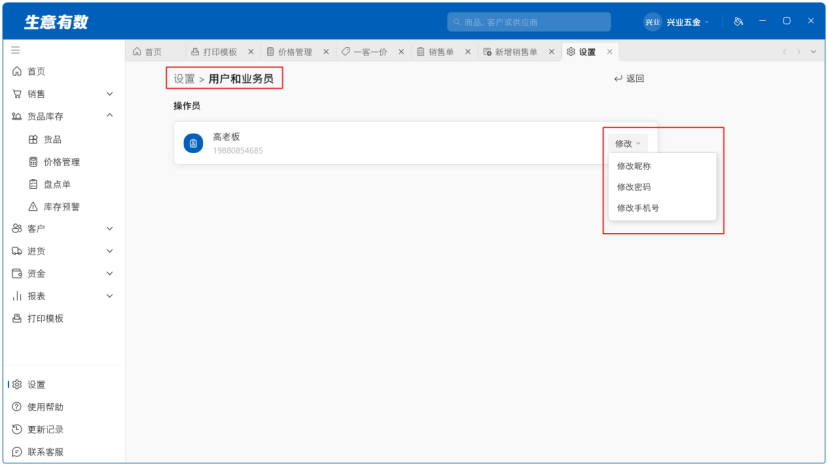Screen dimensions: 828x466
Task: Close the 价格管理 tab
Action: point(326,52)
